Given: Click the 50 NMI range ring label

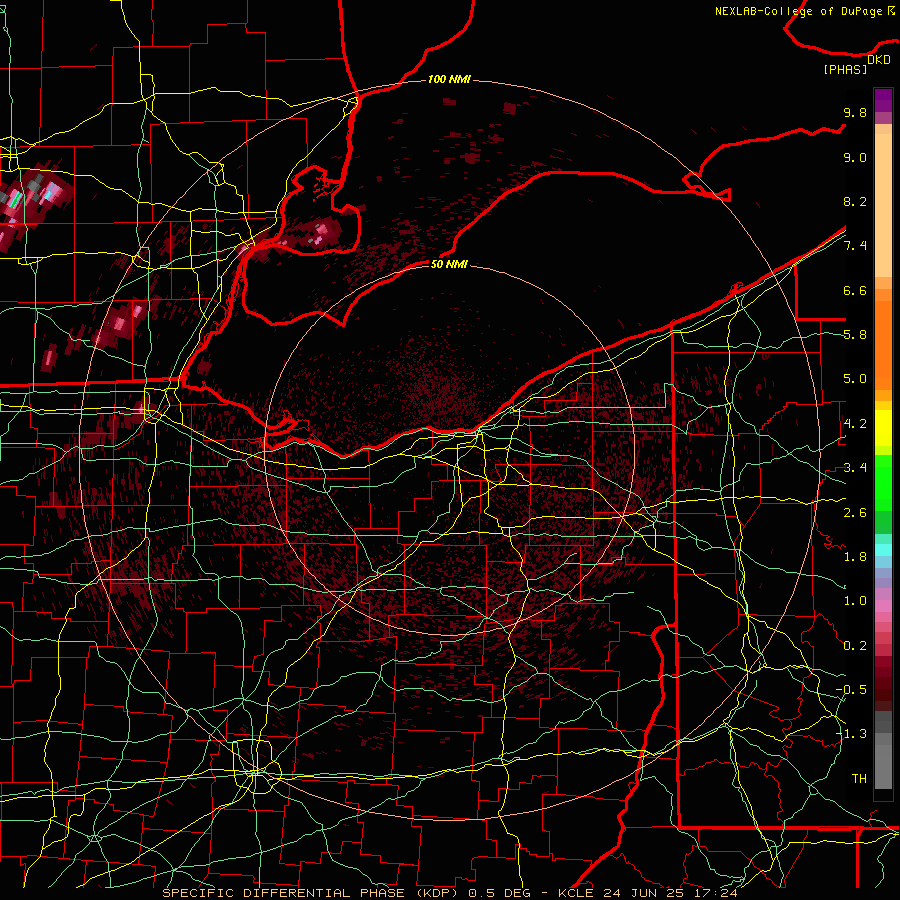Looking at the screenshot, I should [x=449, y=264].
